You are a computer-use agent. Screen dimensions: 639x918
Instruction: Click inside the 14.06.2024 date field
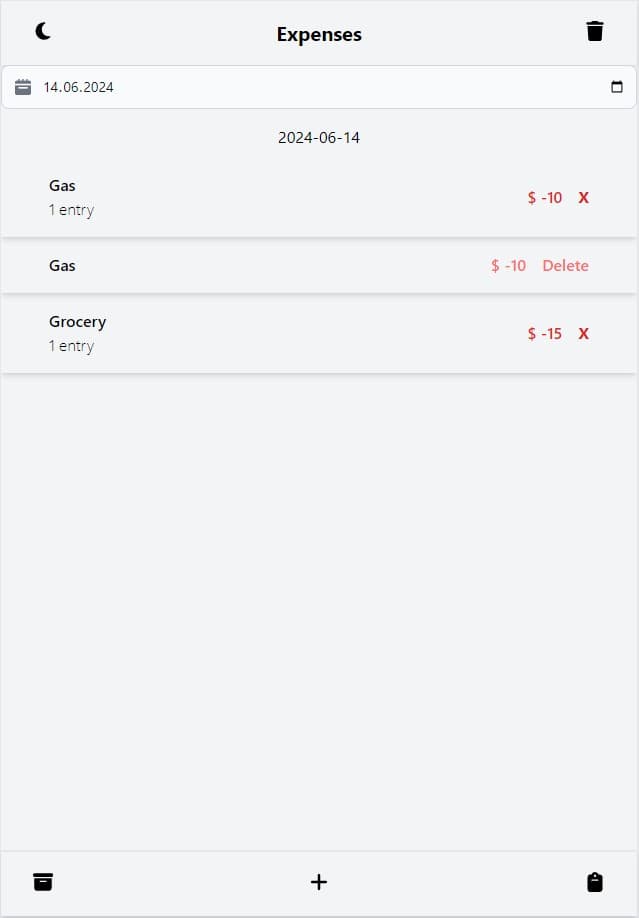pyautogui.click(x=150, y=87)
